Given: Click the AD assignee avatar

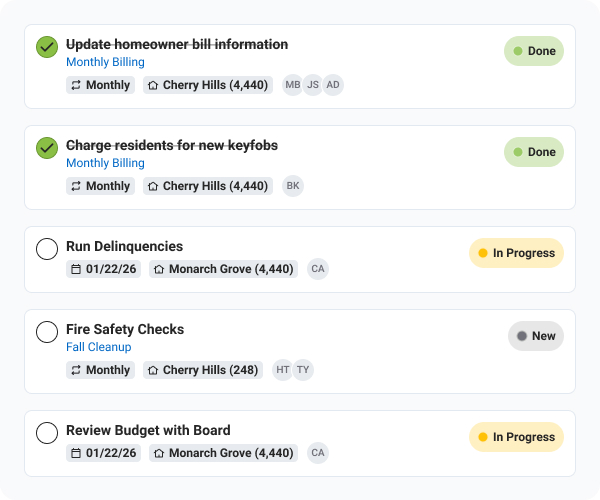Looking at the screenshot, I should click(x=333, y=85).
